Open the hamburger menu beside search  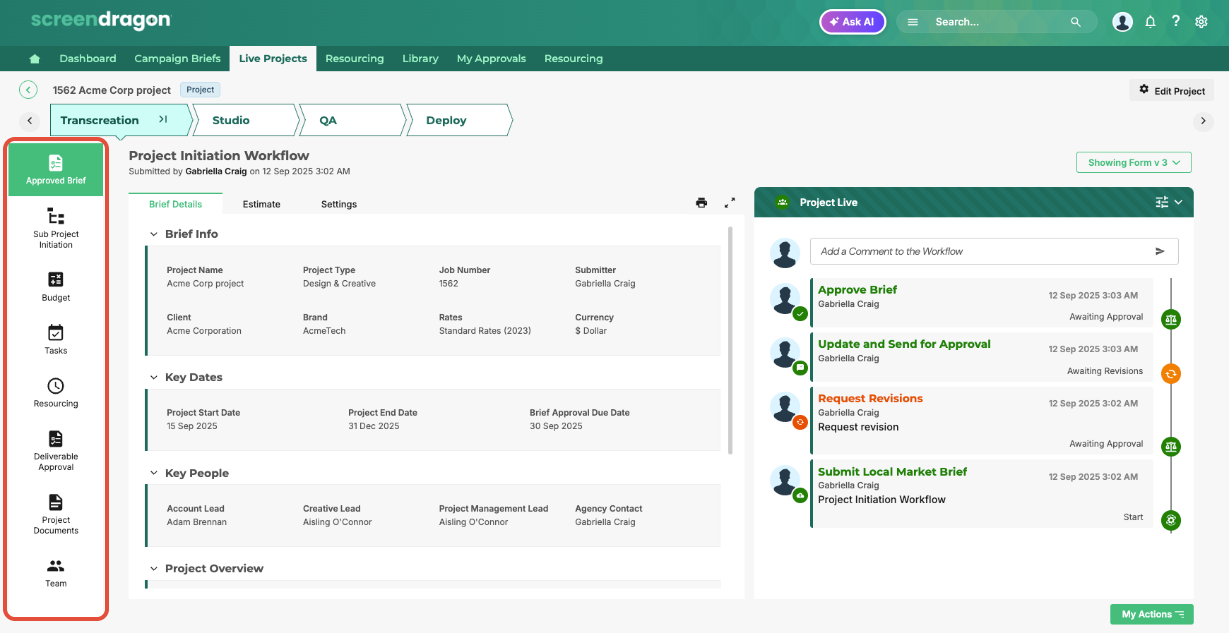(913, 22)
